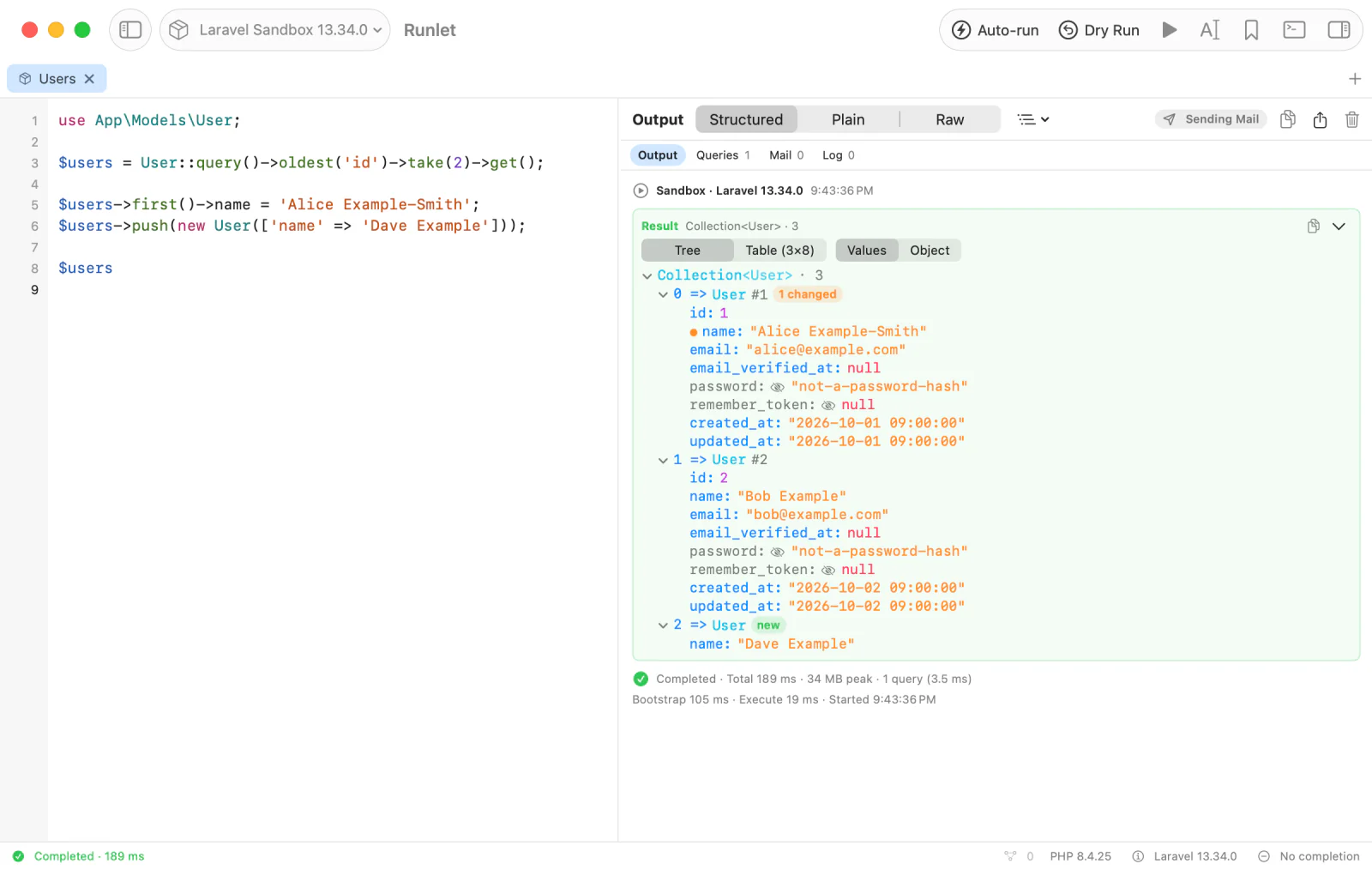Image resolution: width=1372 pixels, height=870 pixels.
Task: Toggle Auto-run mode
Action: click(x=996, y=30)
